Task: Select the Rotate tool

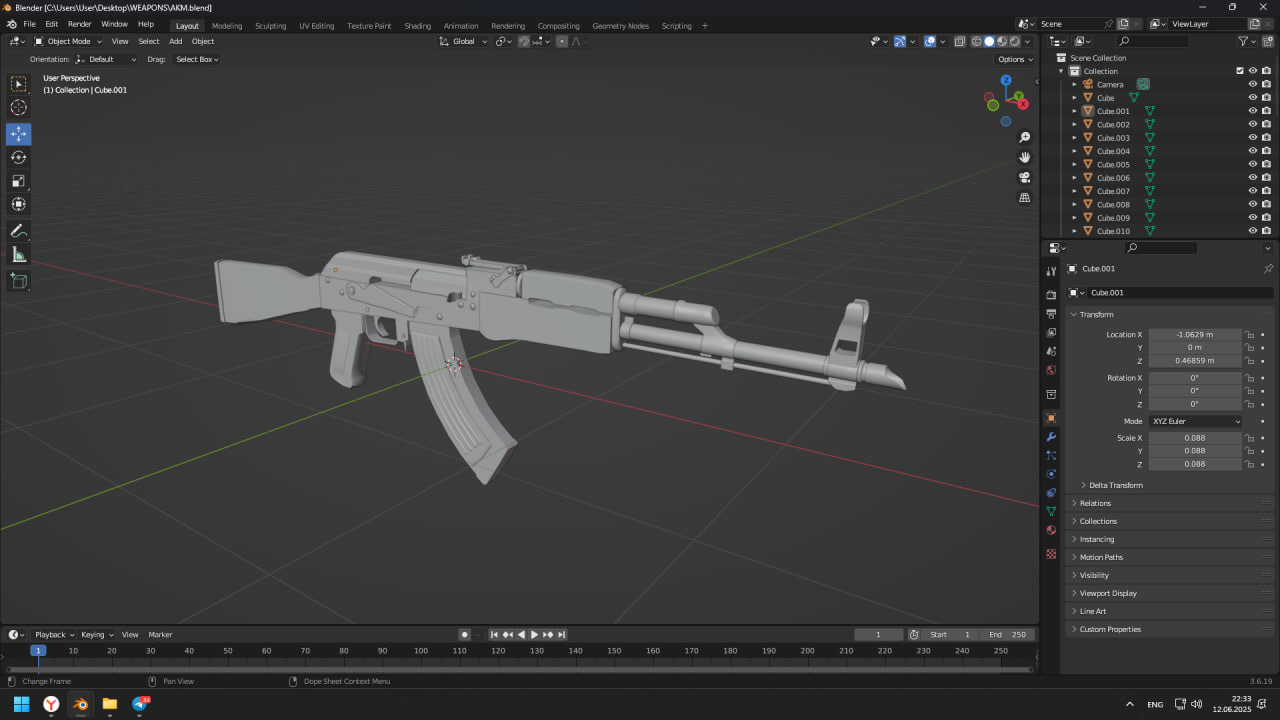Action: [18, 157]
